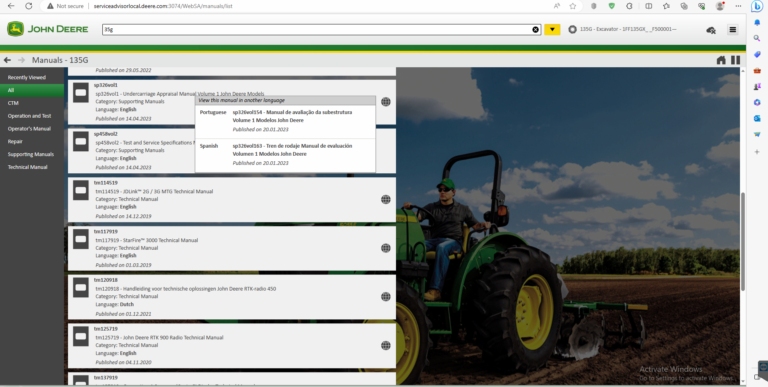Viewport: 768px width, 387px height.
Task: Add page to favorites star
Action: pos(573,6)
